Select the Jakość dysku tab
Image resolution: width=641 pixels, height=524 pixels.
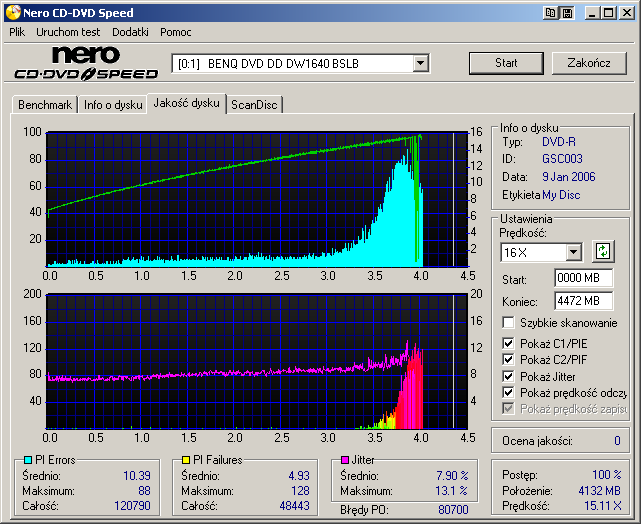click(x=186, y=103)
